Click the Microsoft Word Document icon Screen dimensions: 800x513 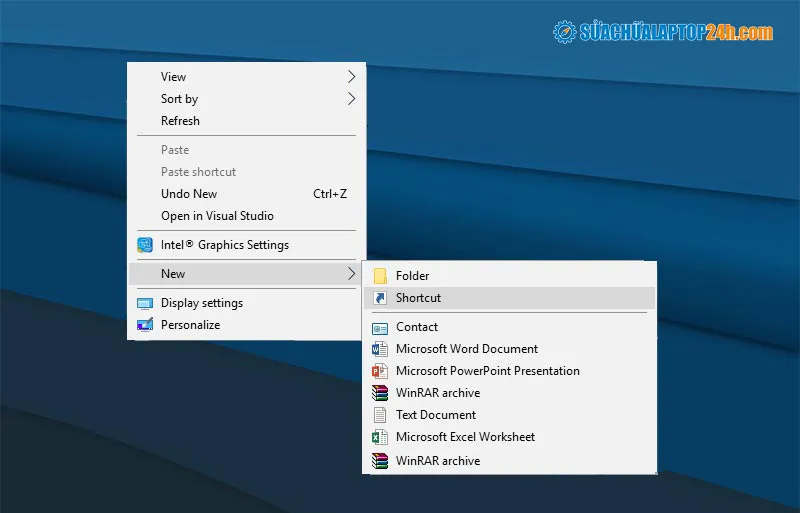click(380, 349)
